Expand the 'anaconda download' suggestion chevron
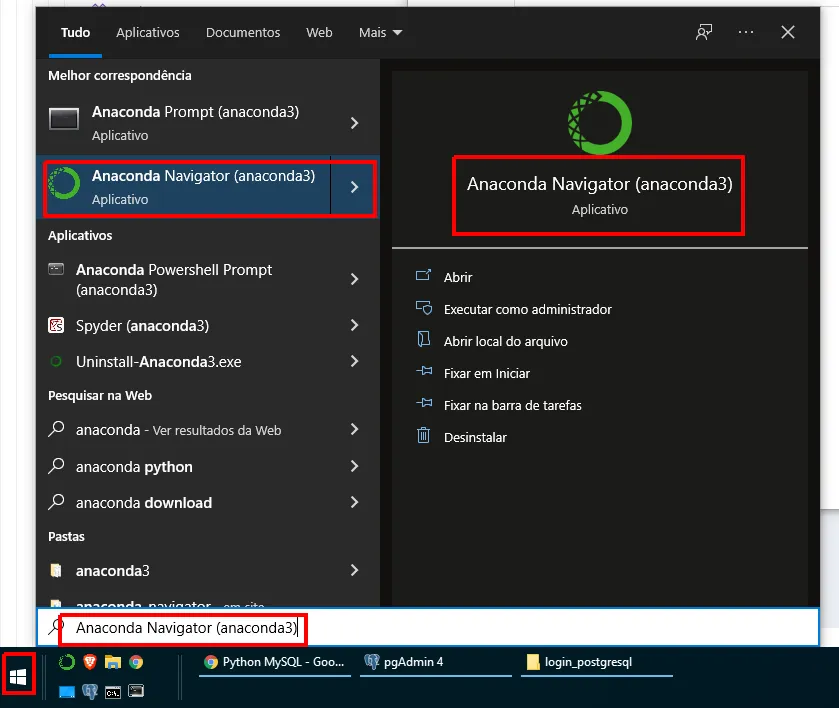 pyautogui.click(x=354, y=502)
